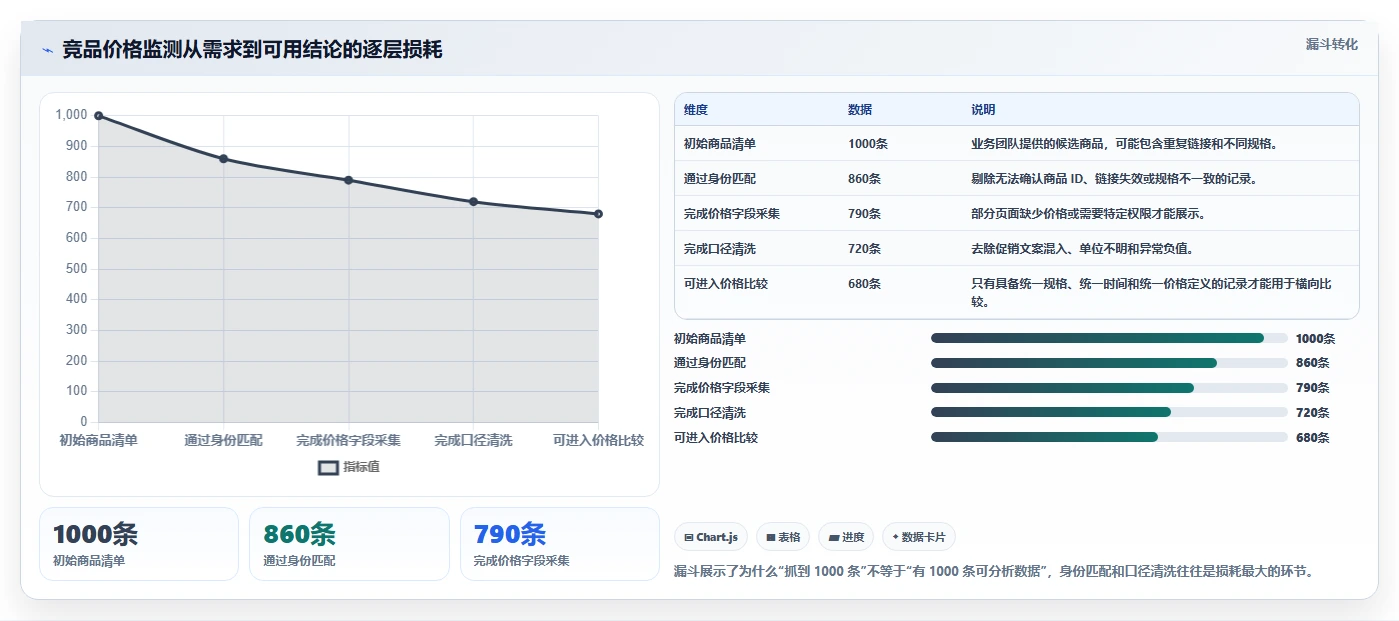Click the 860条 cell in the table
The image size is (1399, 621).
pos(864,179)
